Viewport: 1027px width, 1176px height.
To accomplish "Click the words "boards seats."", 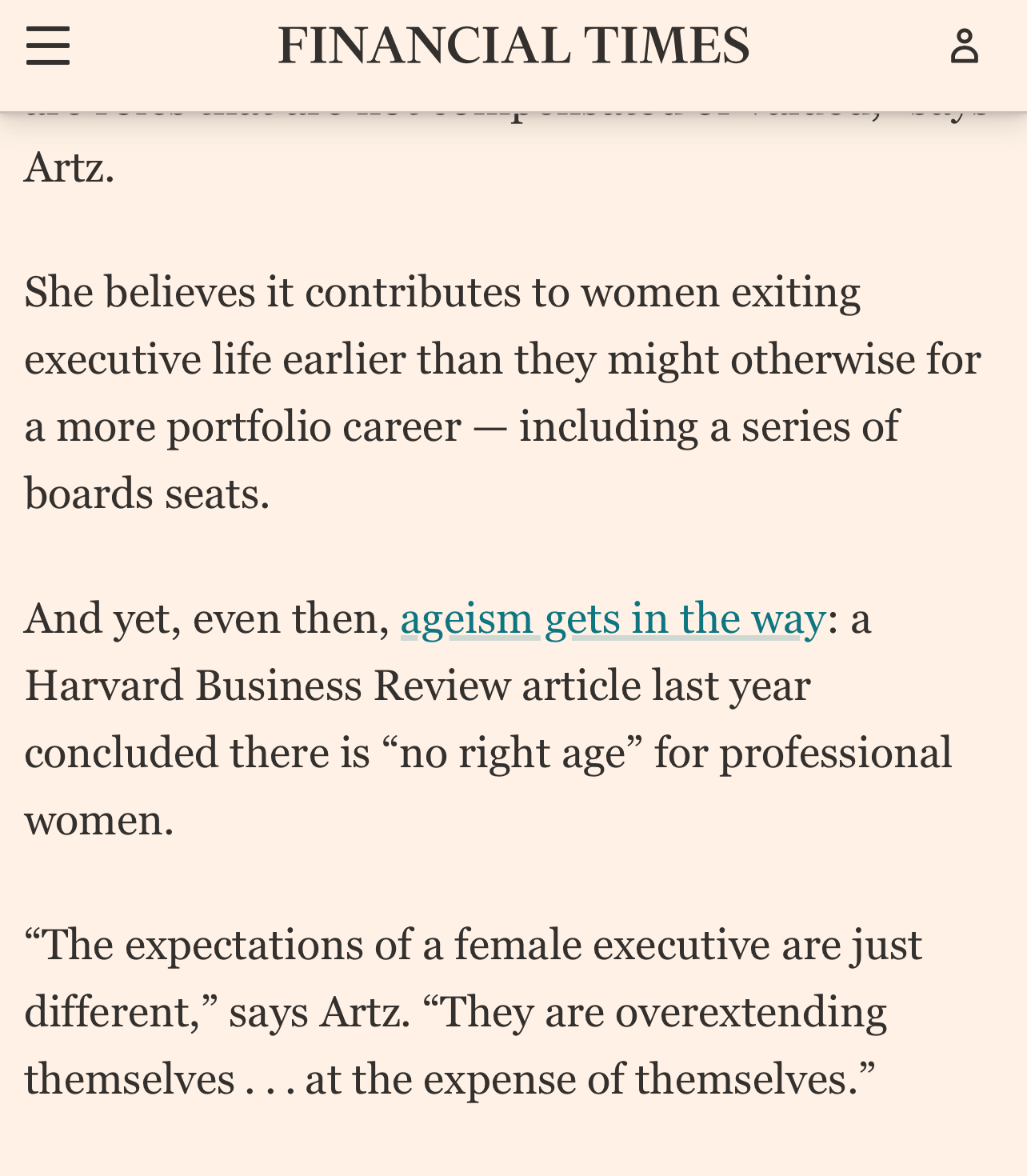I will [x=147, y=494].
